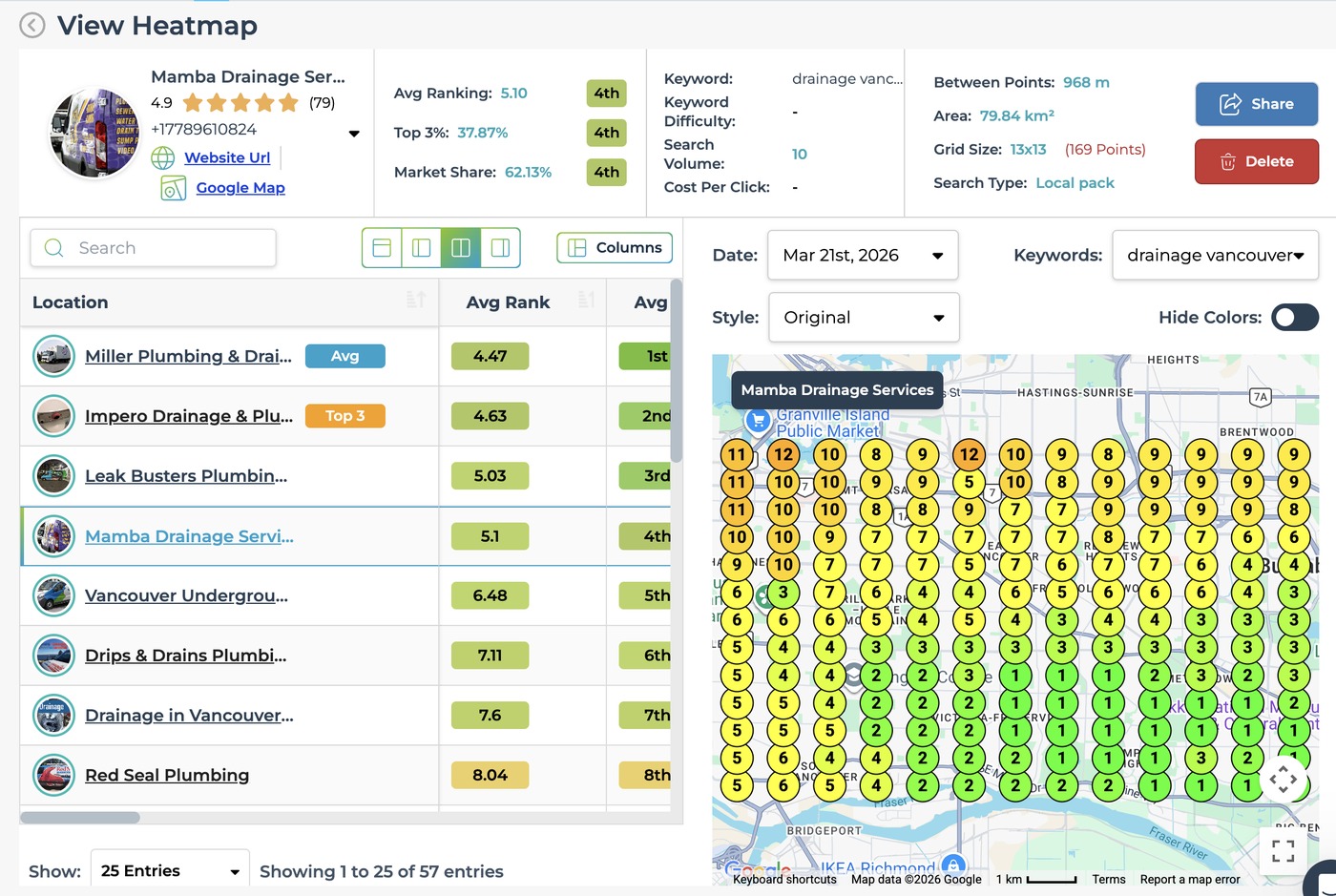Click Vancouver Underground row avatar icon
Screen dimensions: 1336x896
pyautogui.click(x=53, y=596)
